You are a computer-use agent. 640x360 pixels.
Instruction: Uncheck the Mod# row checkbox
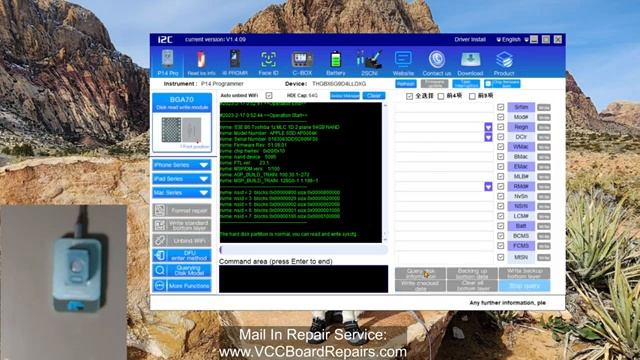click(500, 117)
